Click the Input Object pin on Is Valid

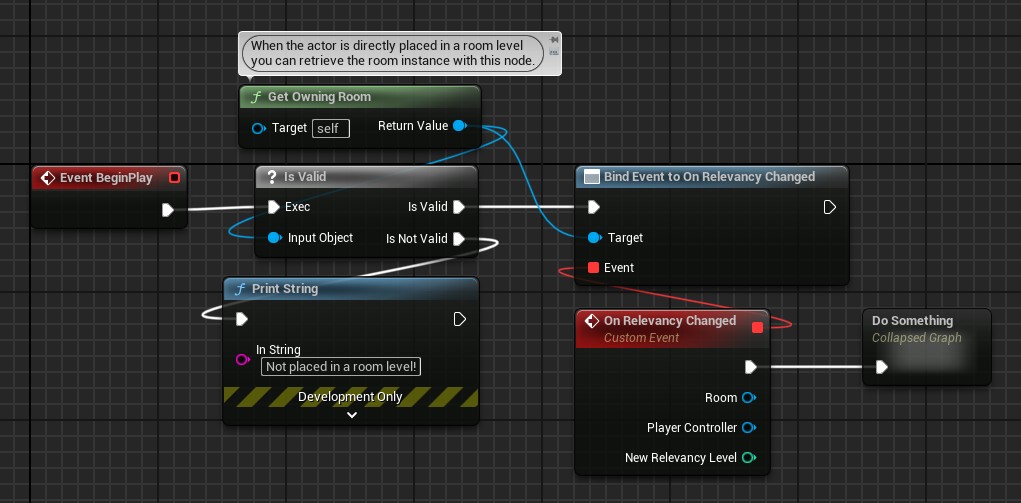pyautogui.click(x=273, y=238)
